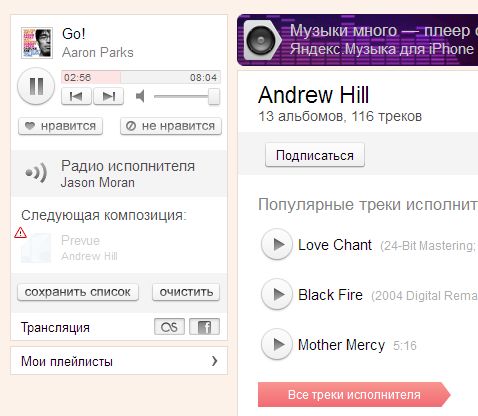Click 13 альбомов, 116 треков text
Screen dimensions: 478x416
tap(340, 116)
